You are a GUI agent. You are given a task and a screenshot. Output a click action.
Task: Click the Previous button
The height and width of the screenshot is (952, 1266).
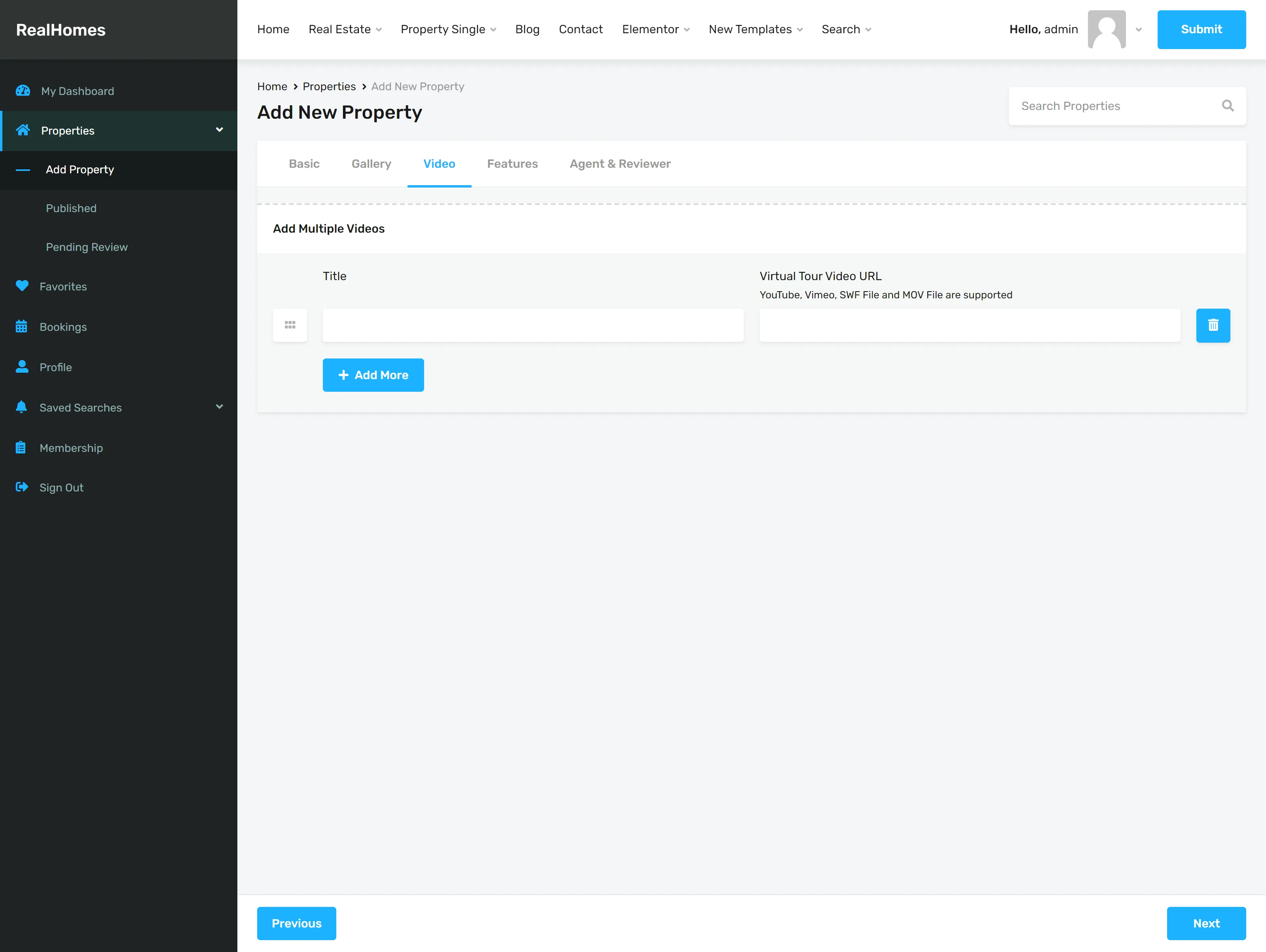coord(296,923)
